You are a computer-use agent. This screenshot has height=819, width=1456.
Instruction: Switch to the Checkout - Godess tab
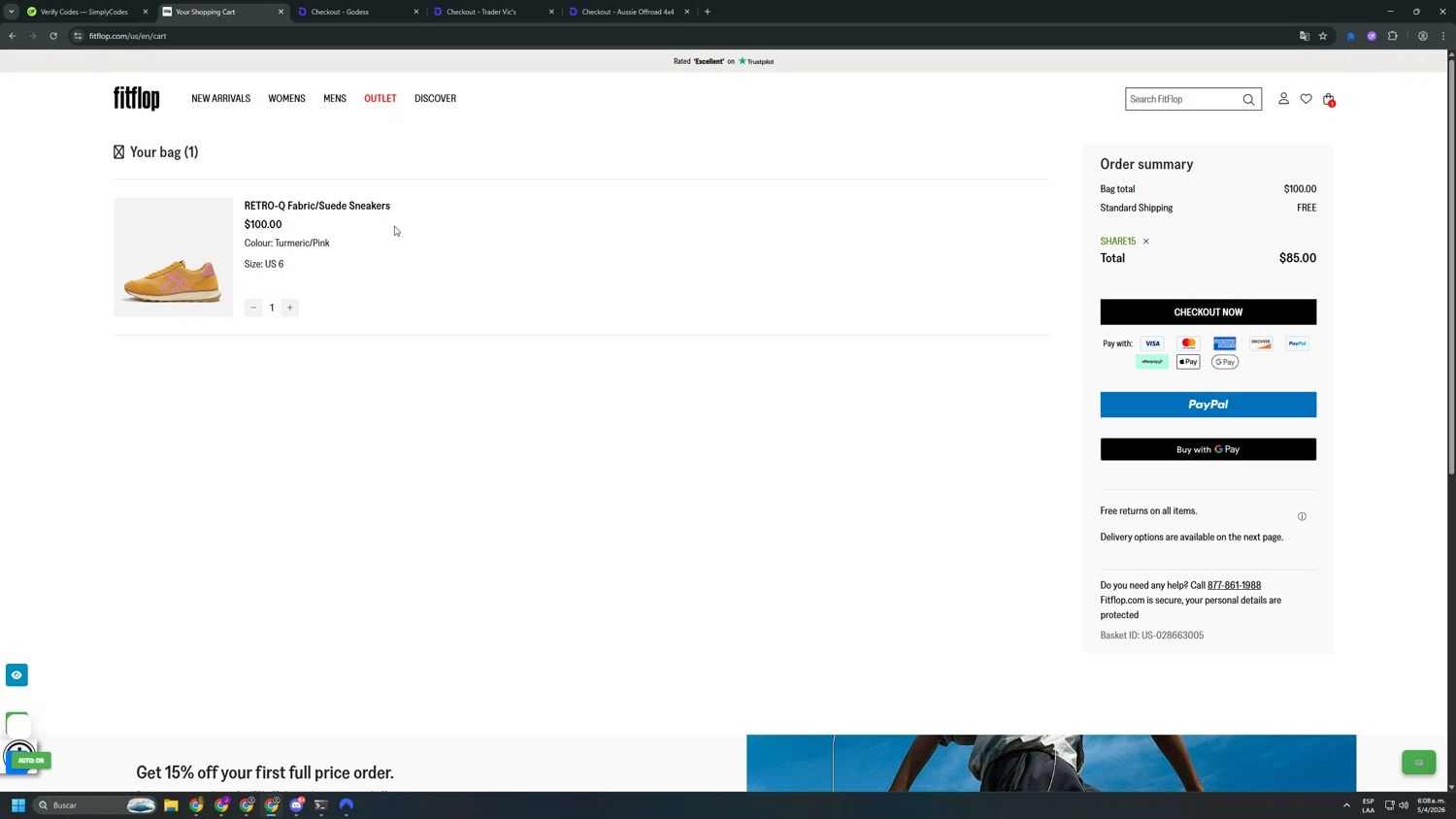click(358, 12)
